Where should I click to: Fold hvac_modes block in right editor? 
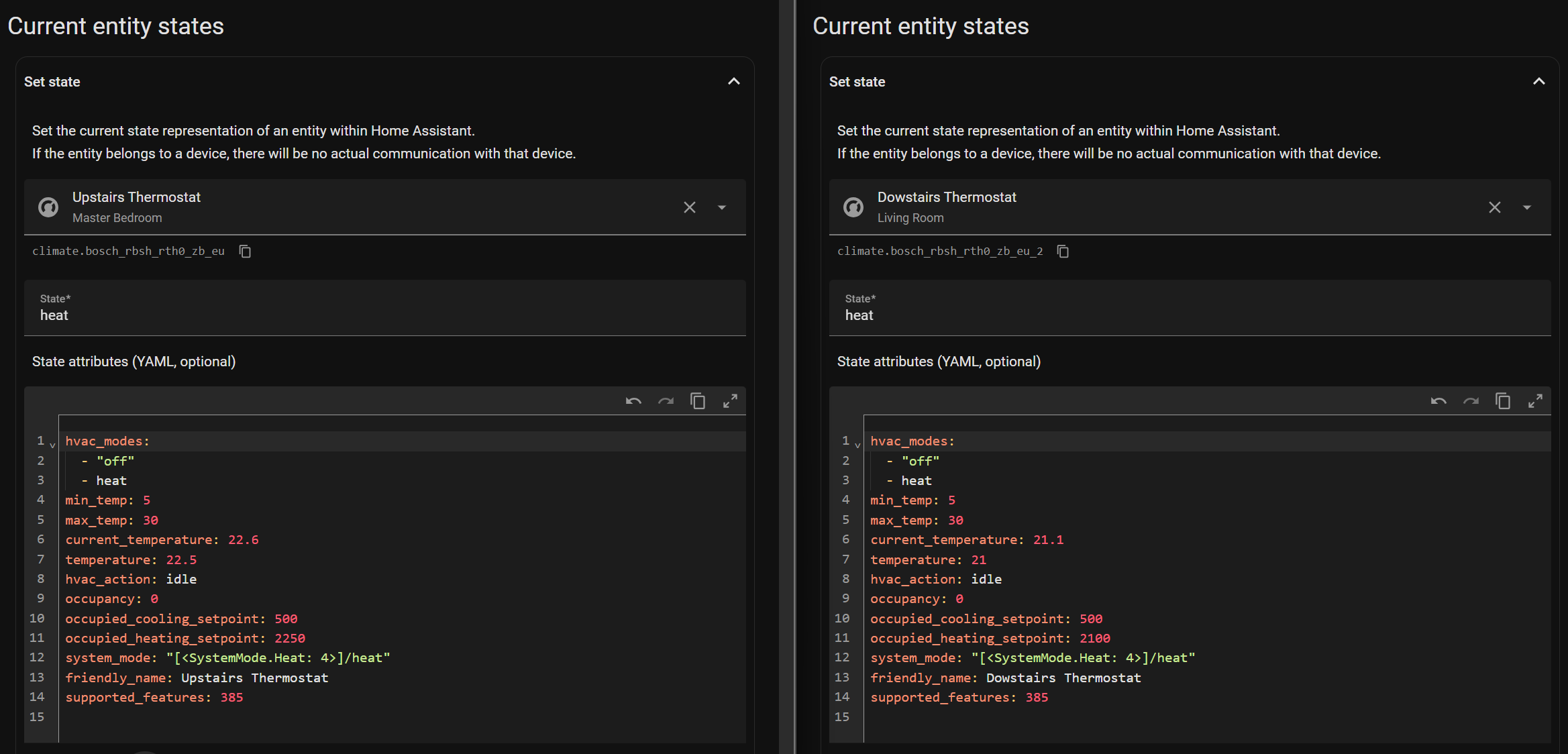pos(857,444)
